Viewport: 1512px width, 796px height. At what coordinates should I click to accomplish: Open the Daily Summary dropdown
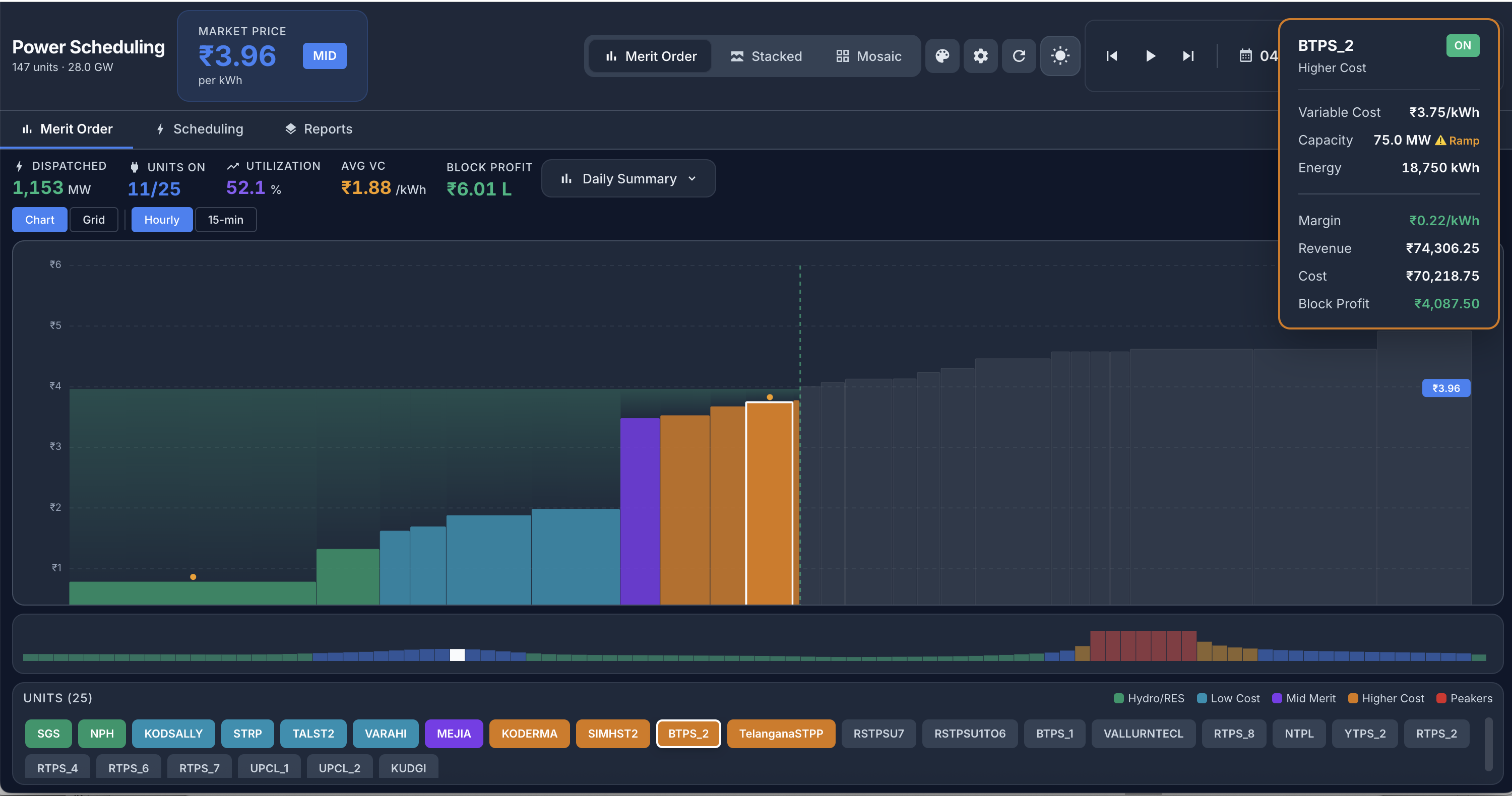coord(628,178)
